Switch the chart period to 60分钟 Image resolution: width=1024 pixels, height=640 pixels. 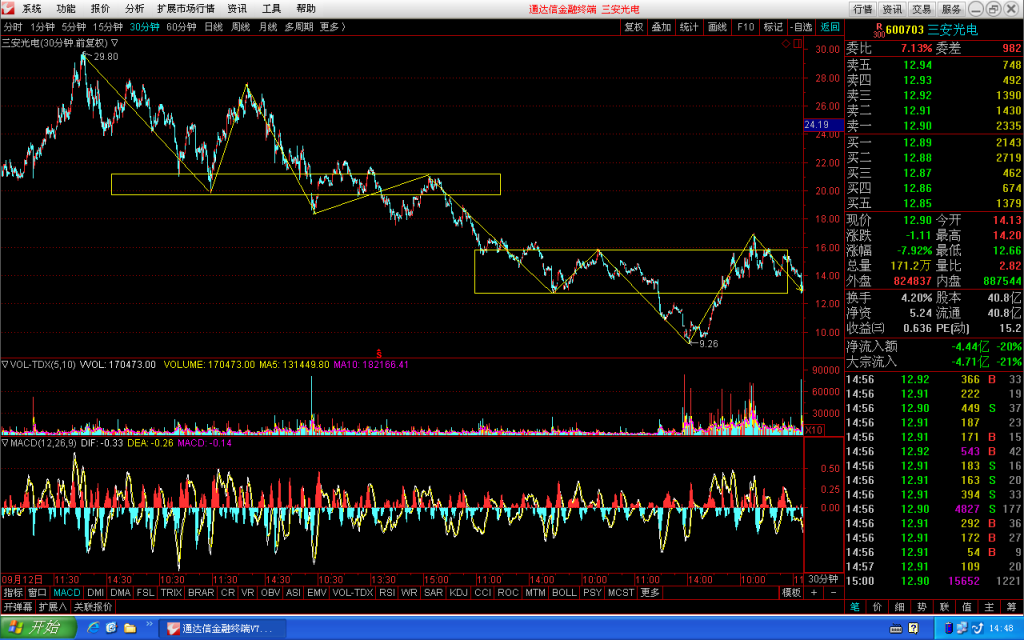[x=181, y=27]
